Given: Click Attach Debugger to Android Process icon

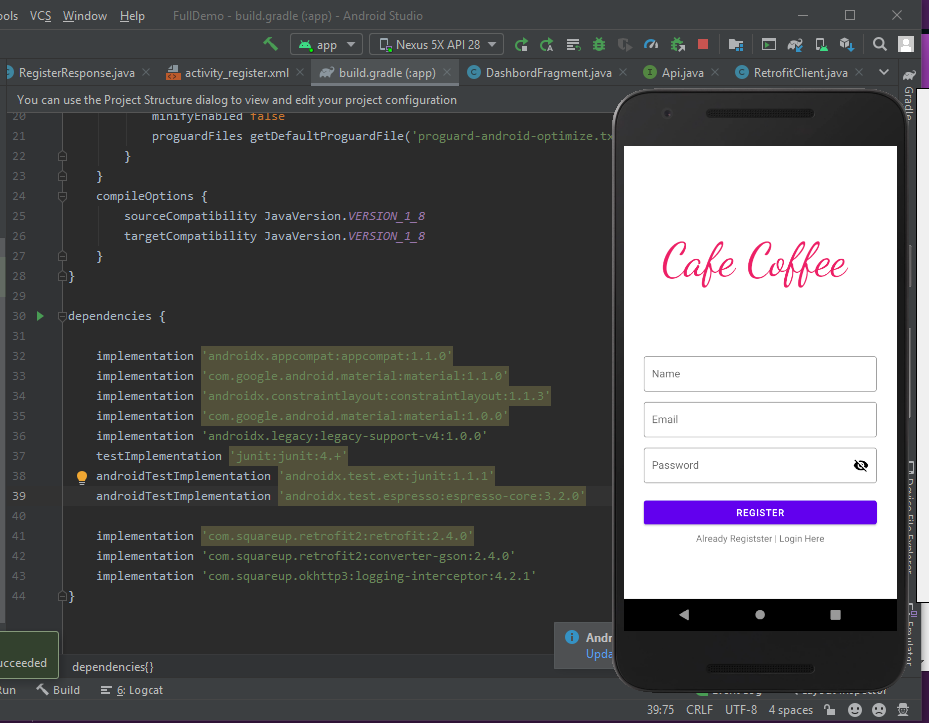Looking at the screenshot, I should click(677, 44).
